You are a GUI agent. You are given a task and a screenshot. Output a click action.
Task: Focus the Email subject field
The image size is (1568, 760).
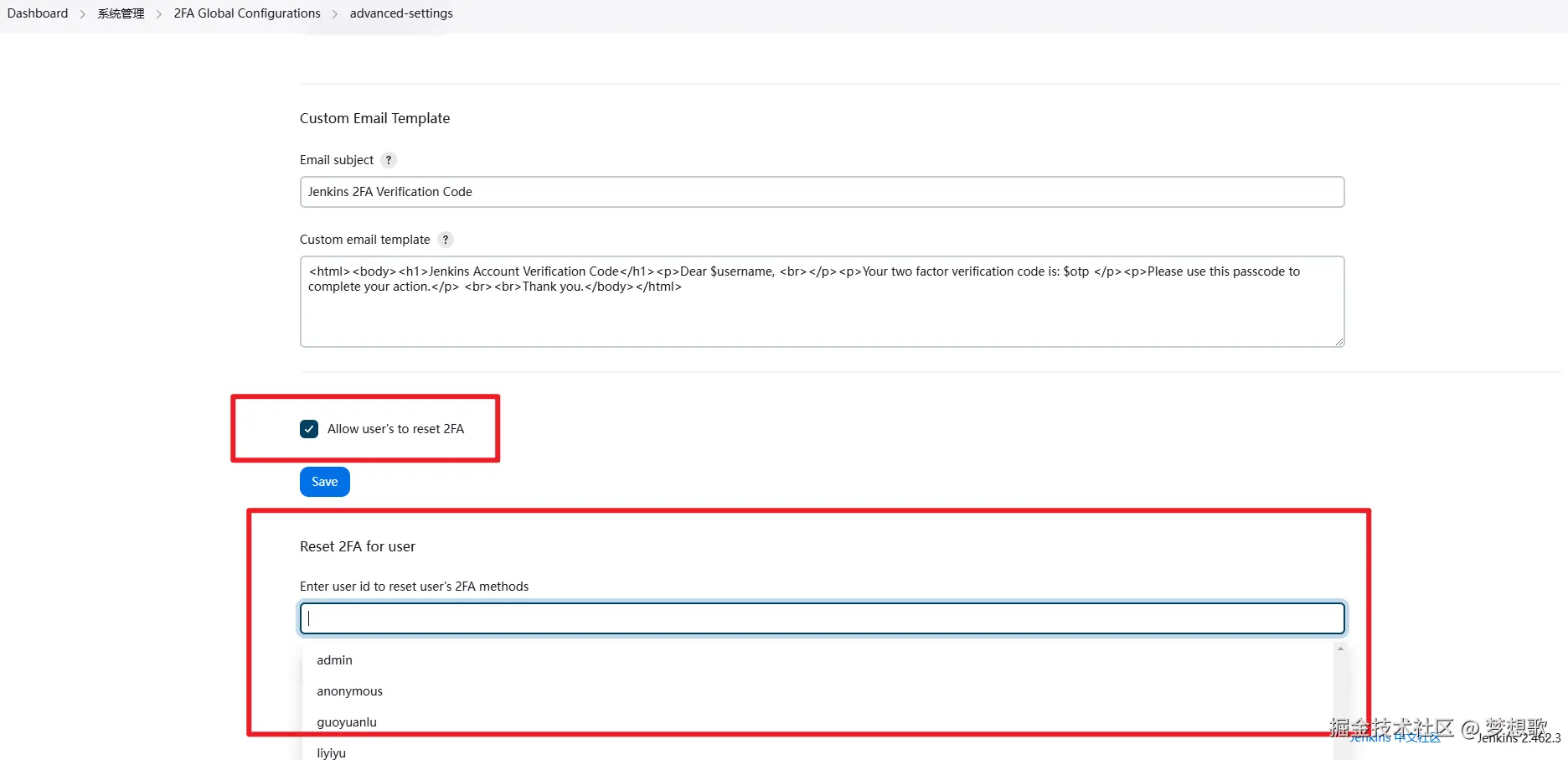click(823, 192)
